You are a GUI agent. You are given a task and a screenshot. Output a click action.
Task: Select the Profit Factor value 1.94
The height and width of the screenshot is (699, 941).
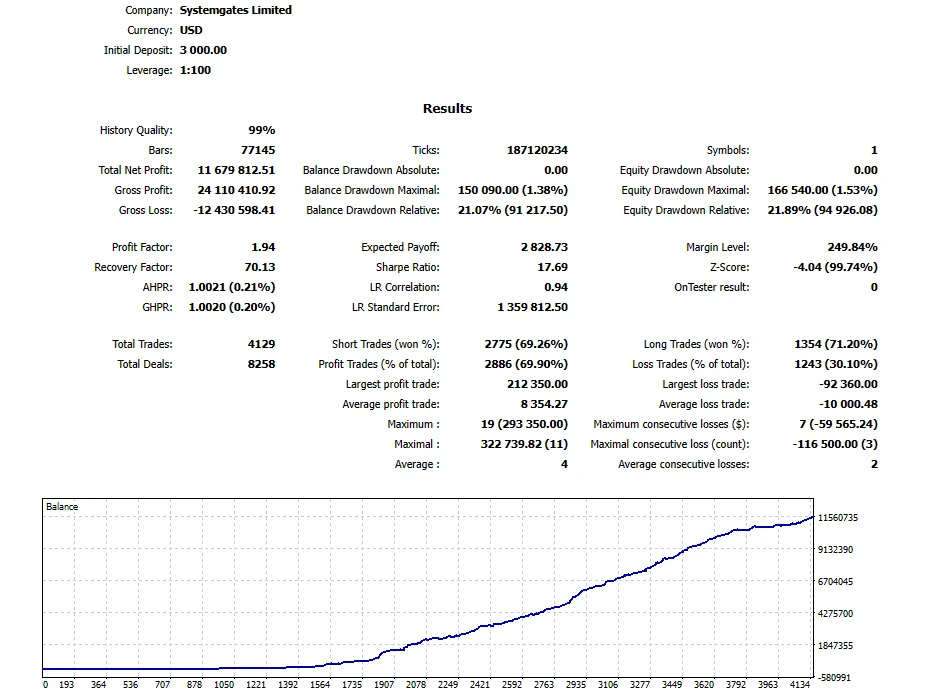[x=263, y=247]
